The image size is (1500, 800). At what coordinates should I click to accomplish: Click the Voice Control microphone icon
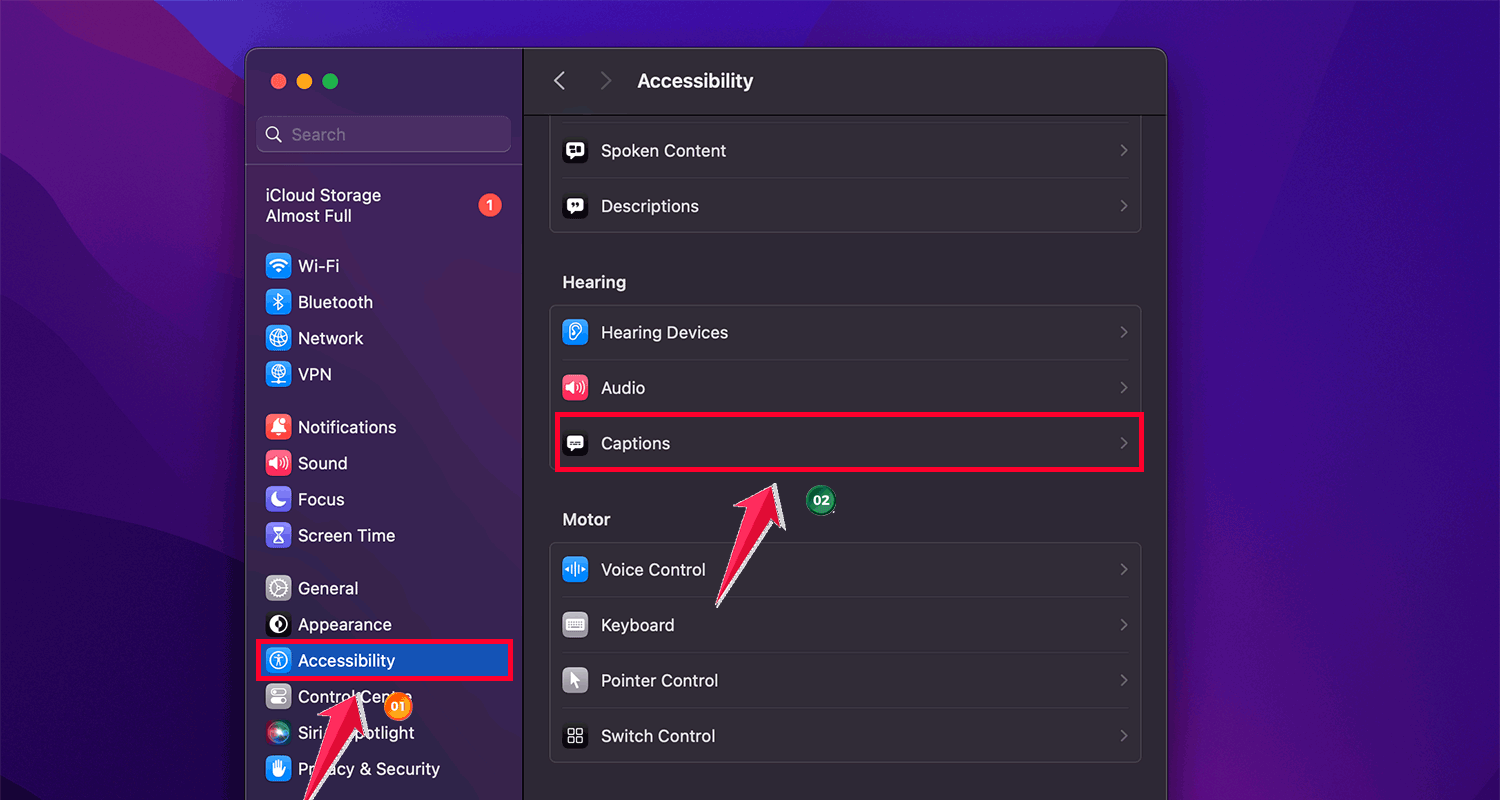tap(575, 569)
